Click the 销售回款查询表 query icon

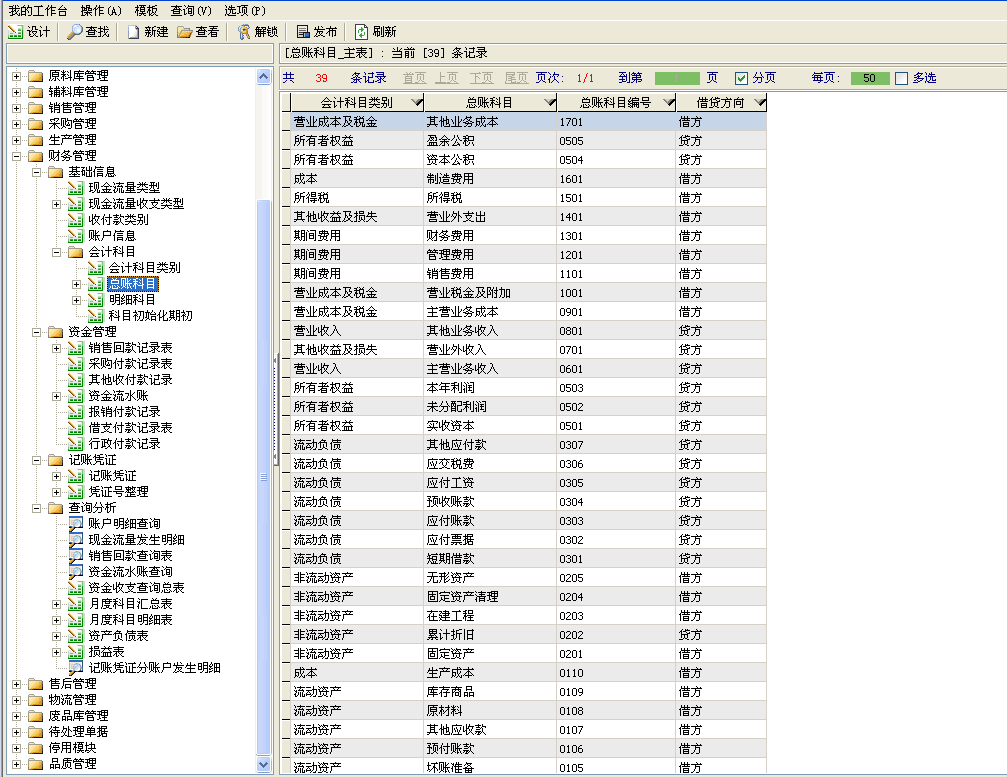[76, 556]
